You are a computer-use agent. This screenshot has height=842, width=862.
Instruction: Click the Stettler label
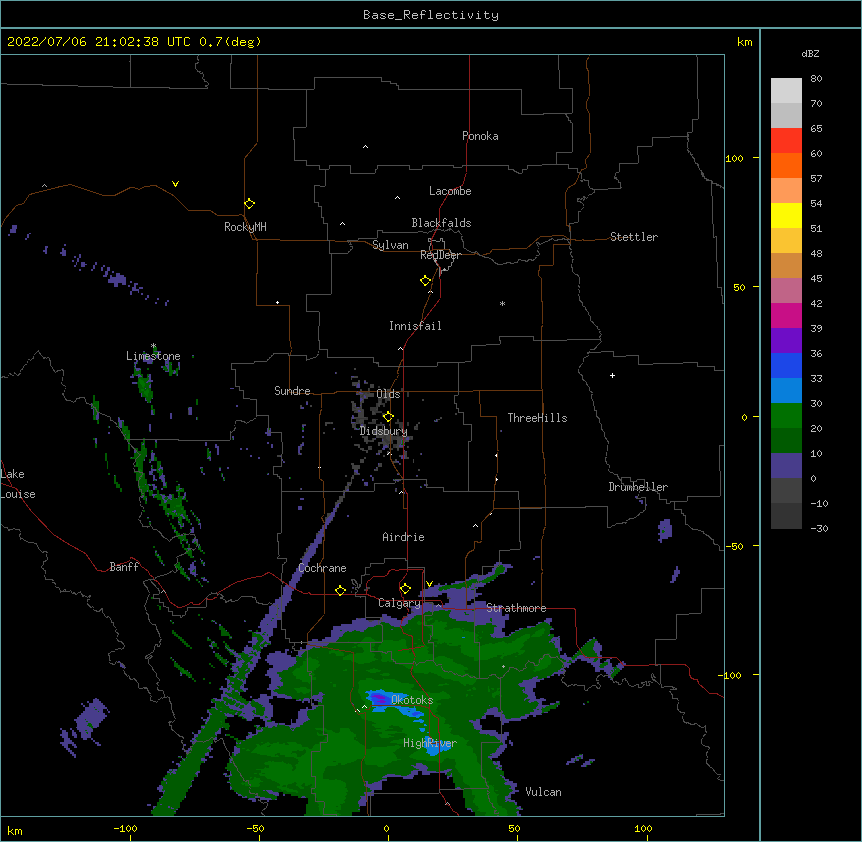pyautogui.click(x=634, y=237)
